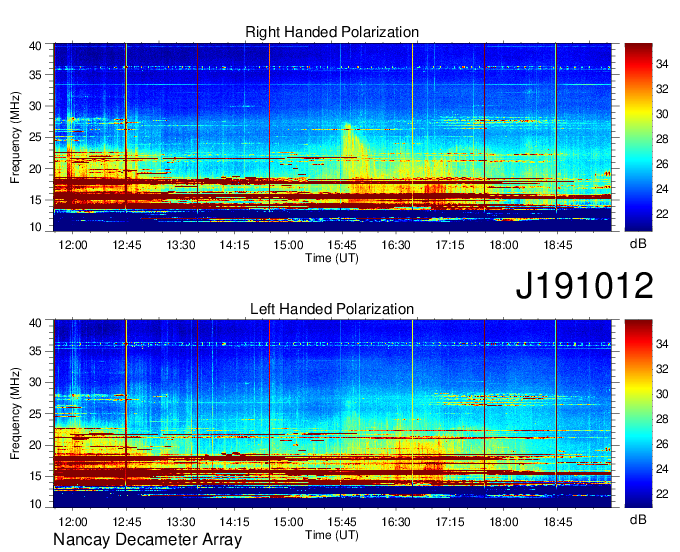
Task: Click the 35 MHz tick on the Left Handed plot
Action: (x=36, y=351)
